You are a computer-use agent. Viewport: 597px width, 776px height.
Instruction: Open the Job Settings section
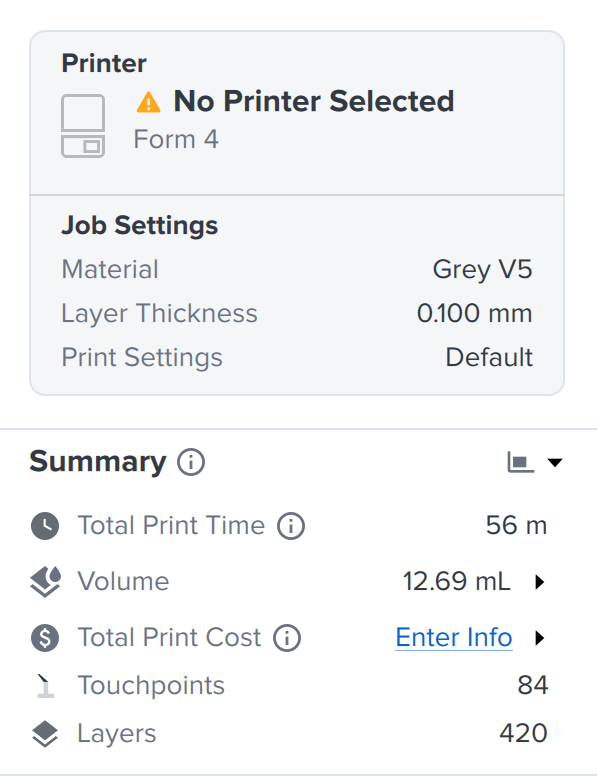coord(140,226)
